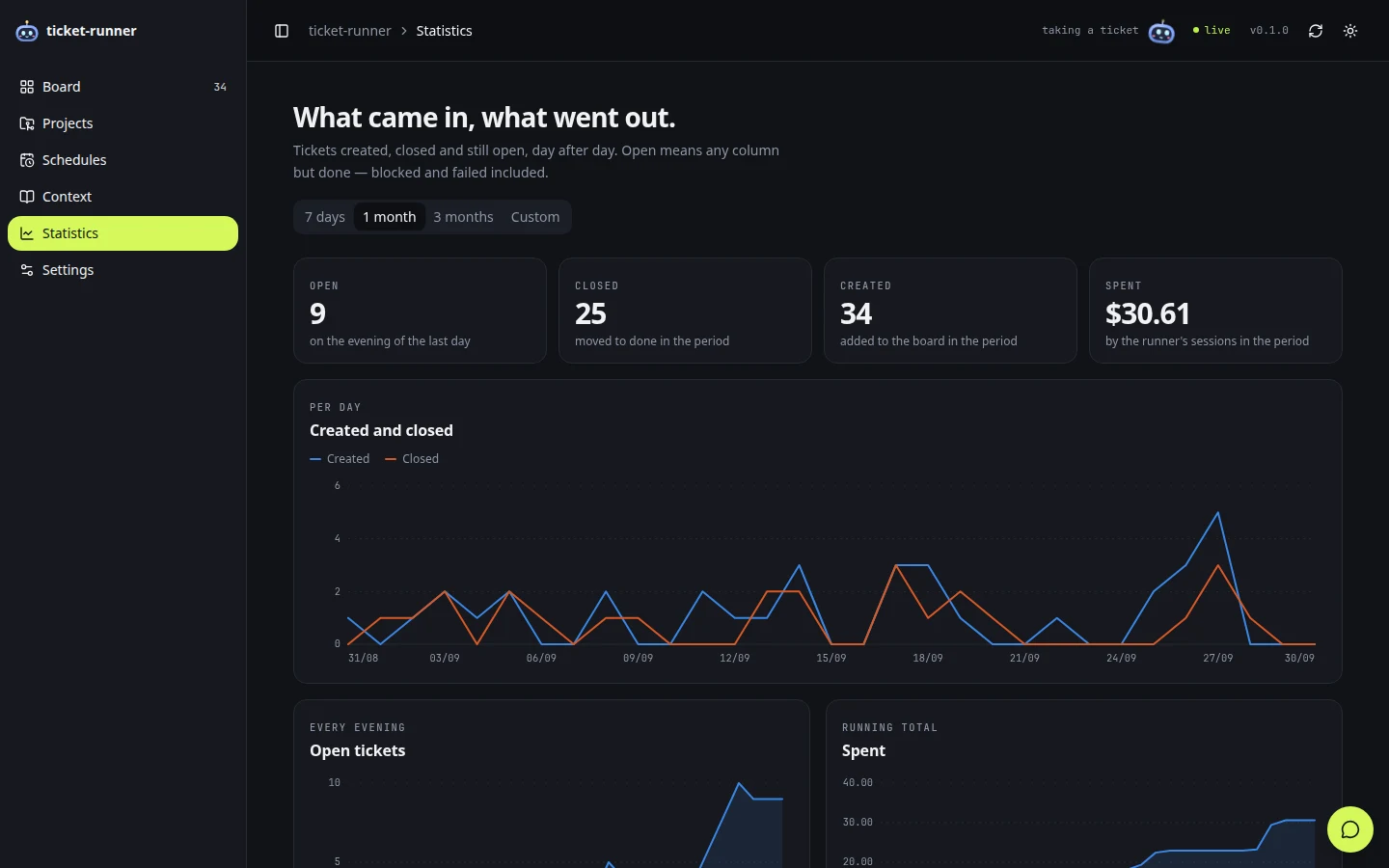Click the v0.1.0 version label

coord(1269,31)
